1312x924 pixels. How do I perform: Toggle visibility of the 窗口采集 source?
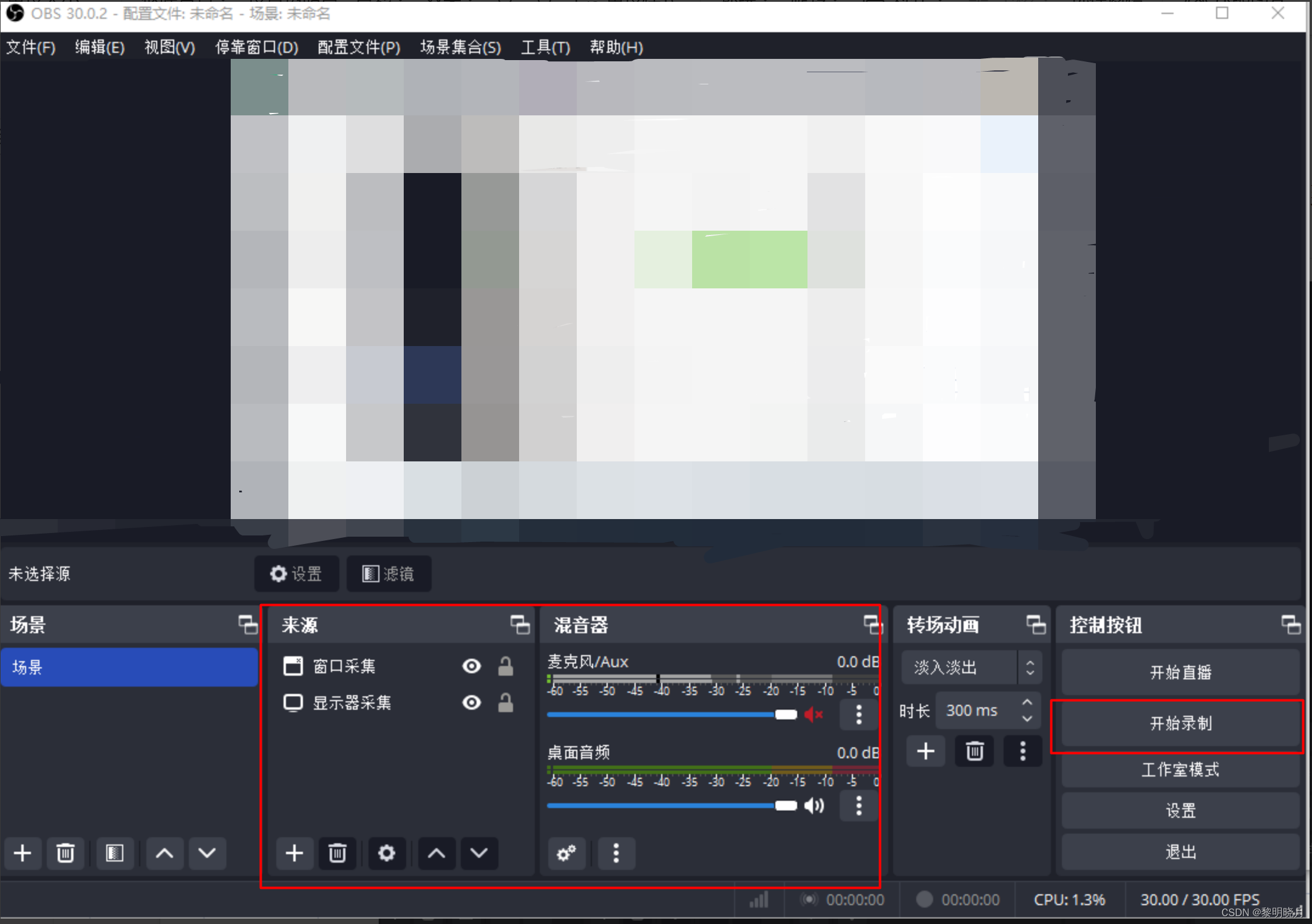coord(471,666)
